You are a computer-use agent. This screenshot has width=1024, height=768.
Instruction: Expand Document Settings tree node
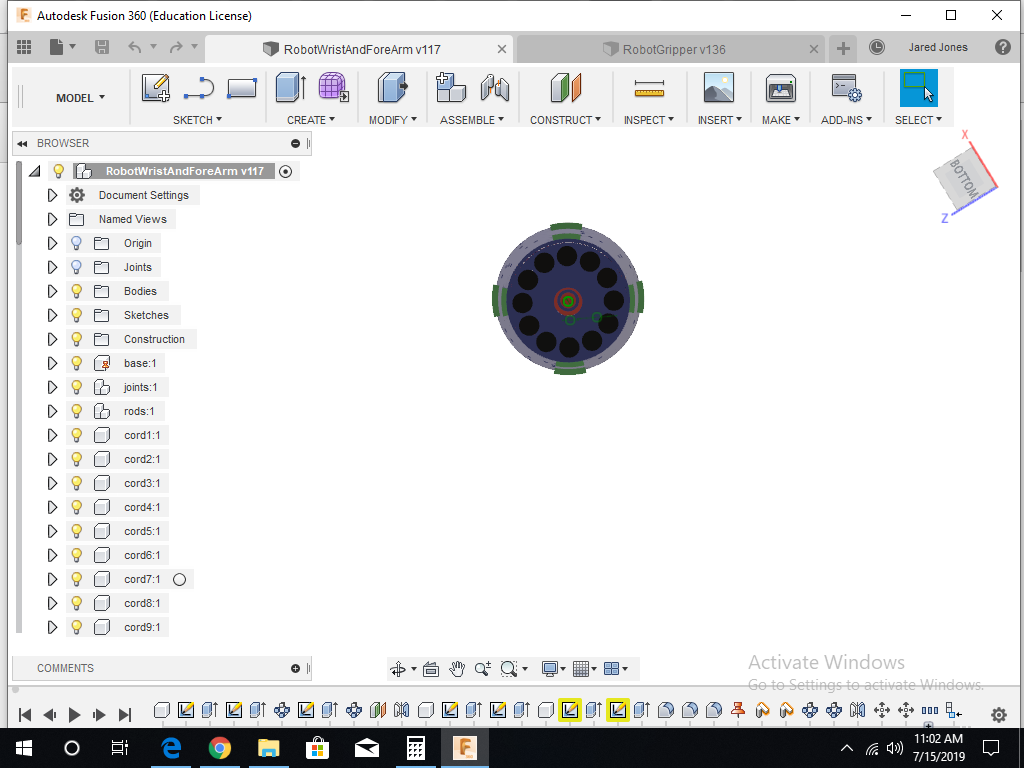(x=52, y=195)
